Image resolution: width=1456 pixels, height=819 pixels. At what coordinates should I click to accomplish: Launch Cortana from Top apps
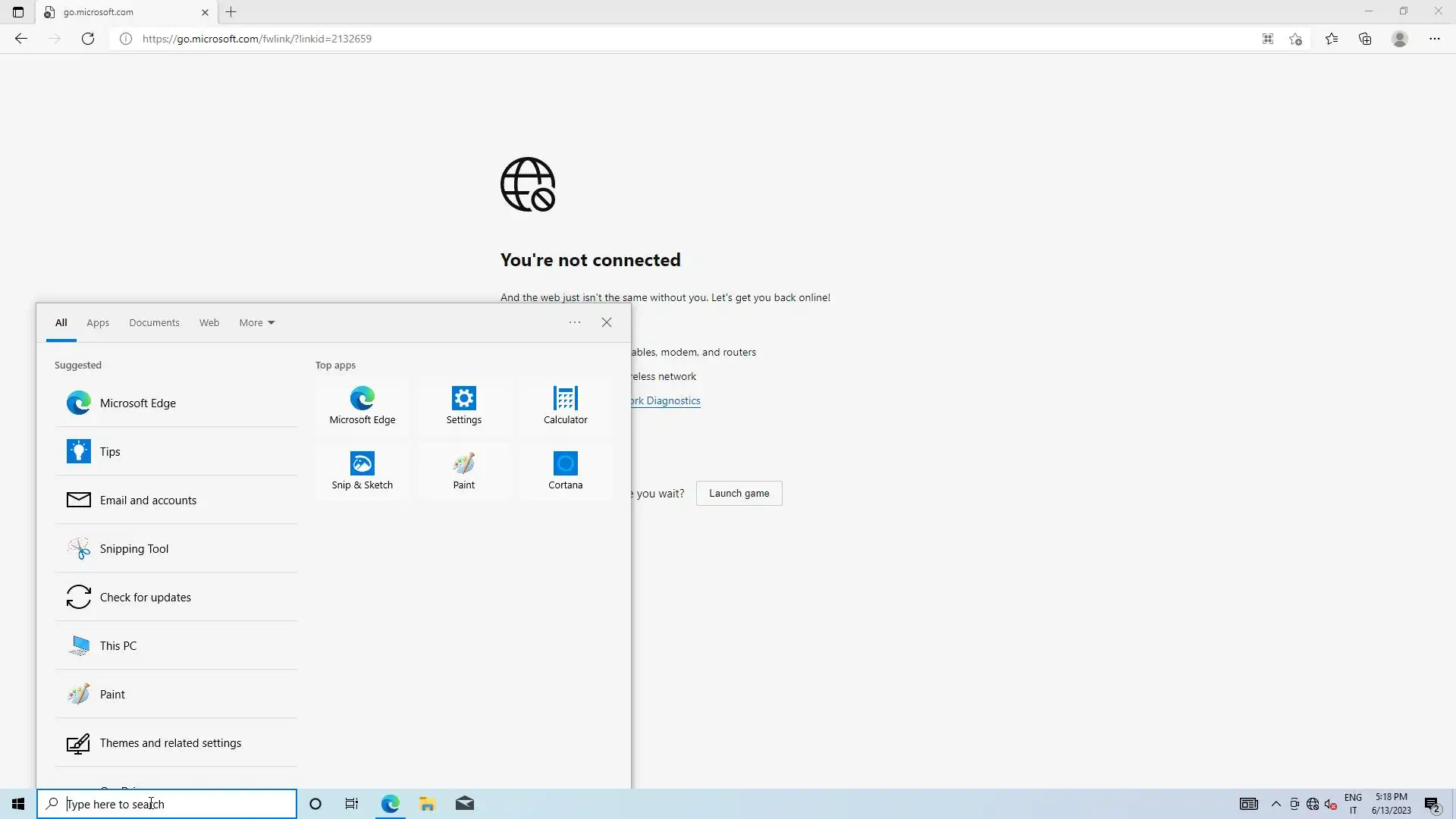[x=565, y=471]
